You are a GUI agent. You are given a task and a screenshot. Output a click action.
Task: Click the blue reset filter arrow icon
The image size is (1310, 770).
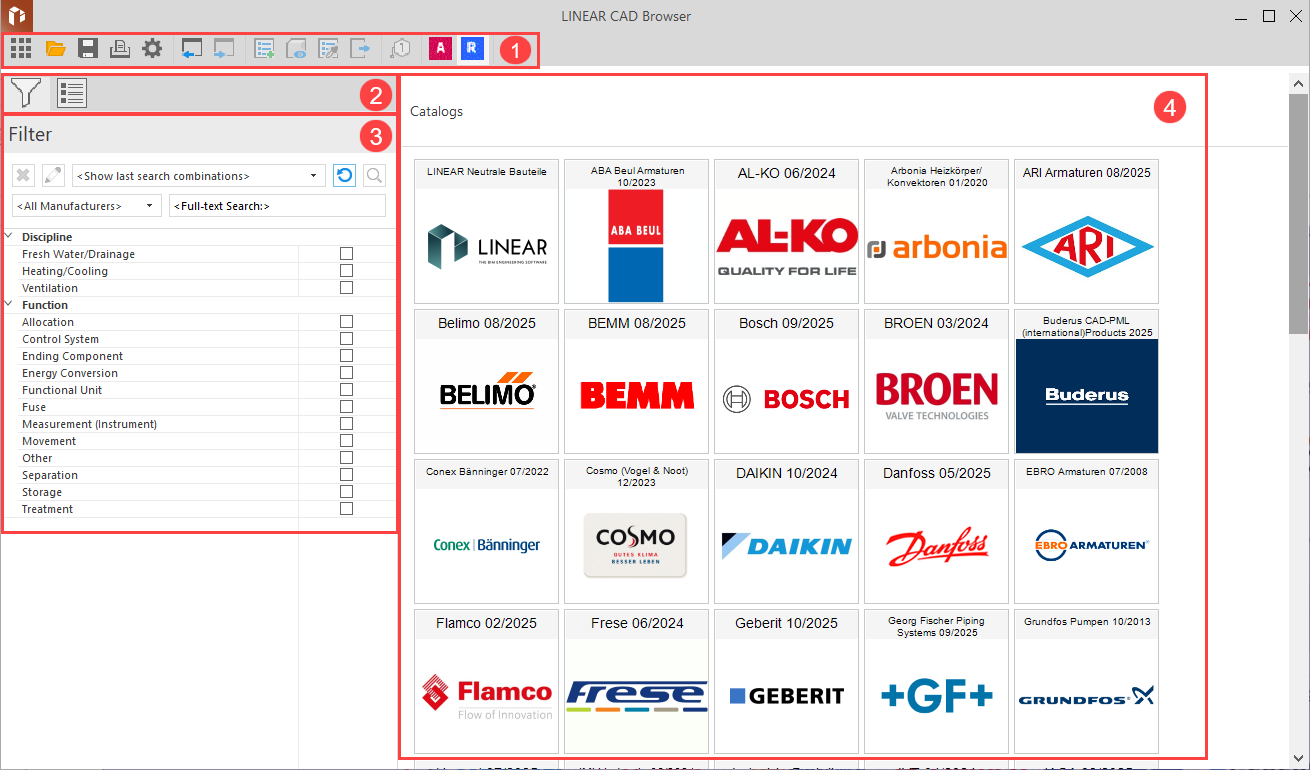pyautogui.click(x=344, y=176)
